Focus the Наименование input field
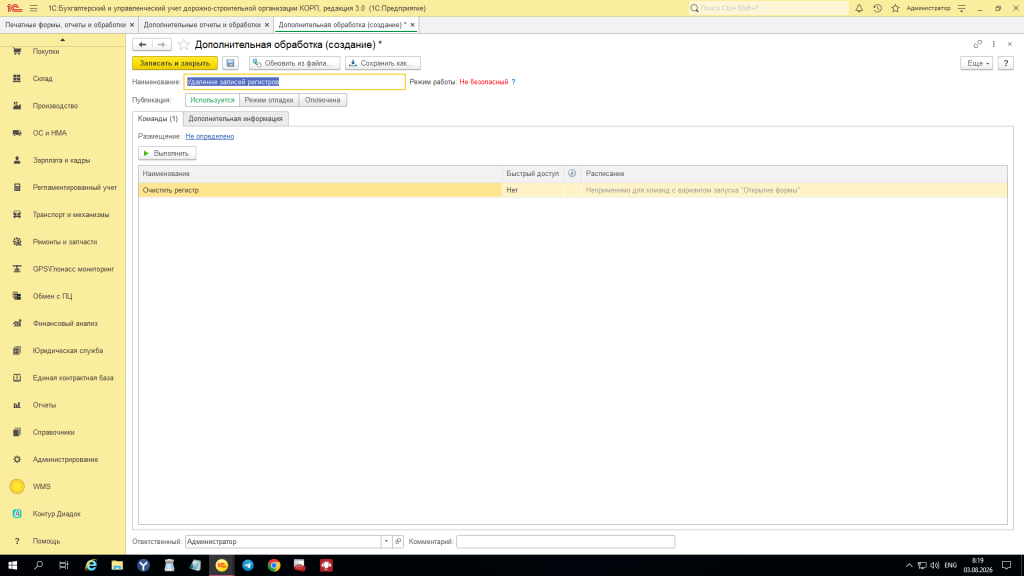 click(x=295, y=82)
